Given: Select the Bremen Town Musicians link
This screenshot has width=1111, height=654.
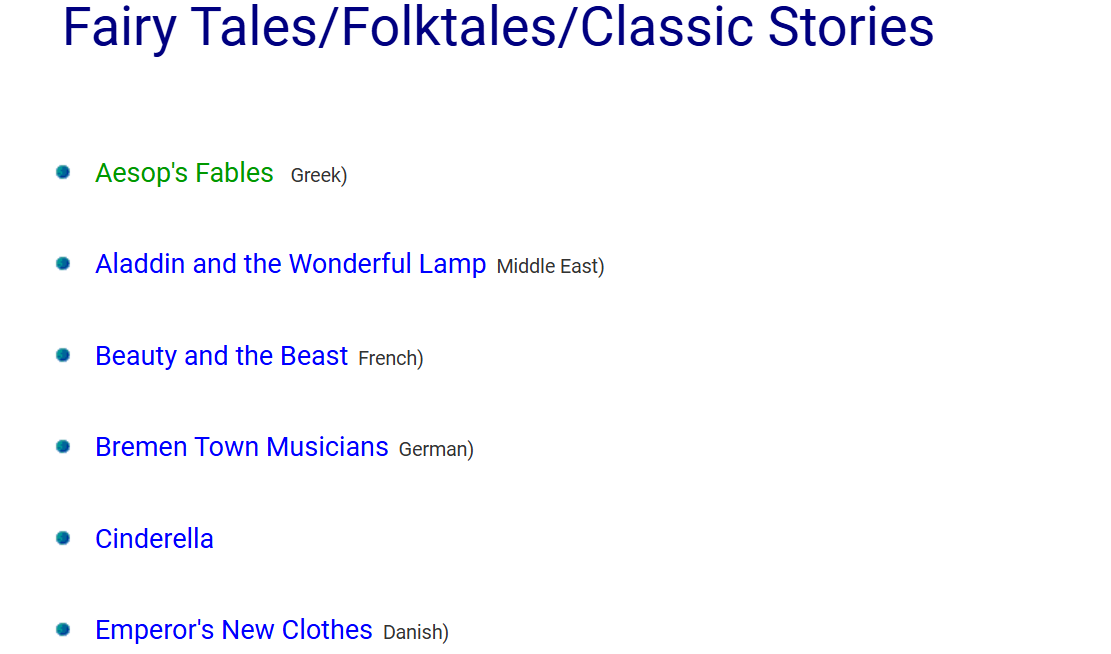Looking at the screenshot, I should point(242,447).
